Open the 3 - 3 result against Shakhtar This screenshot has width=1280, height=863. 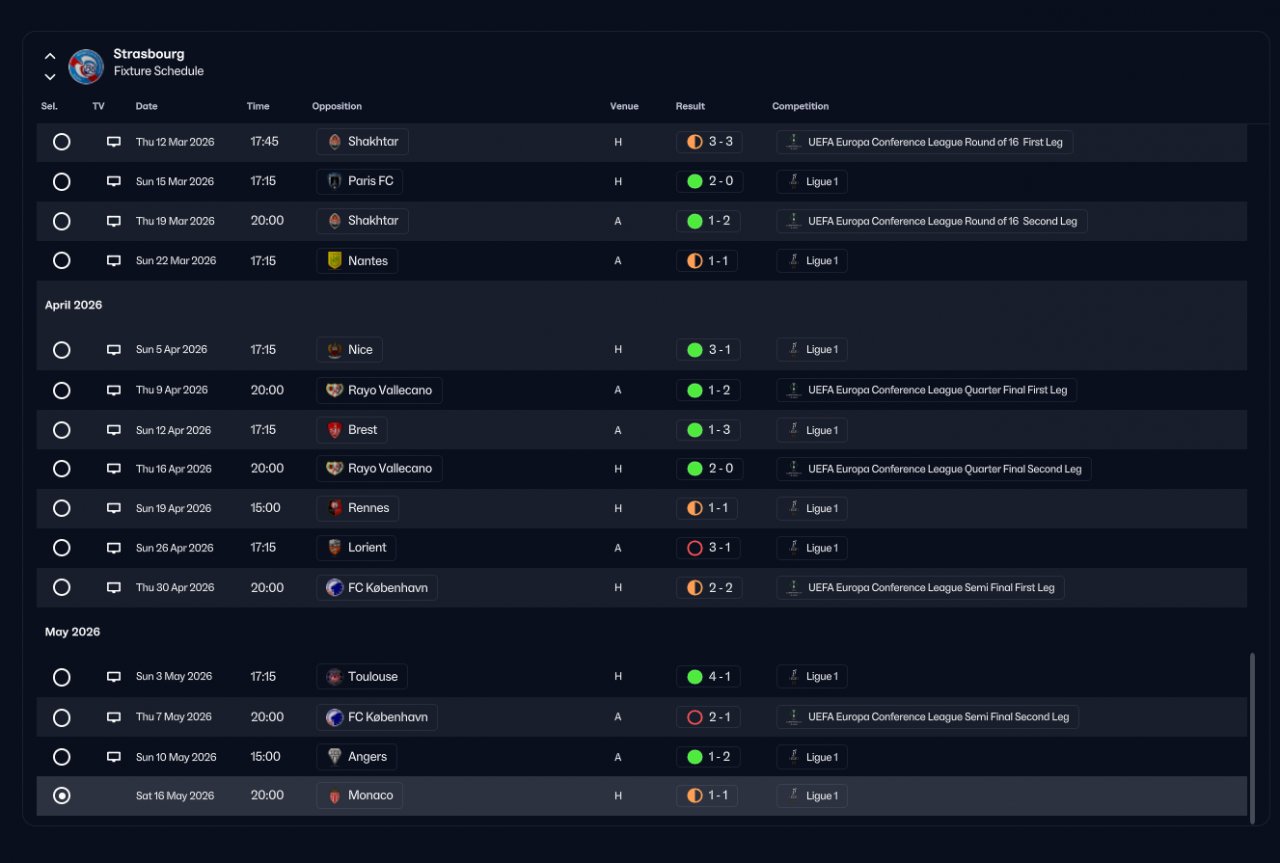709,142
